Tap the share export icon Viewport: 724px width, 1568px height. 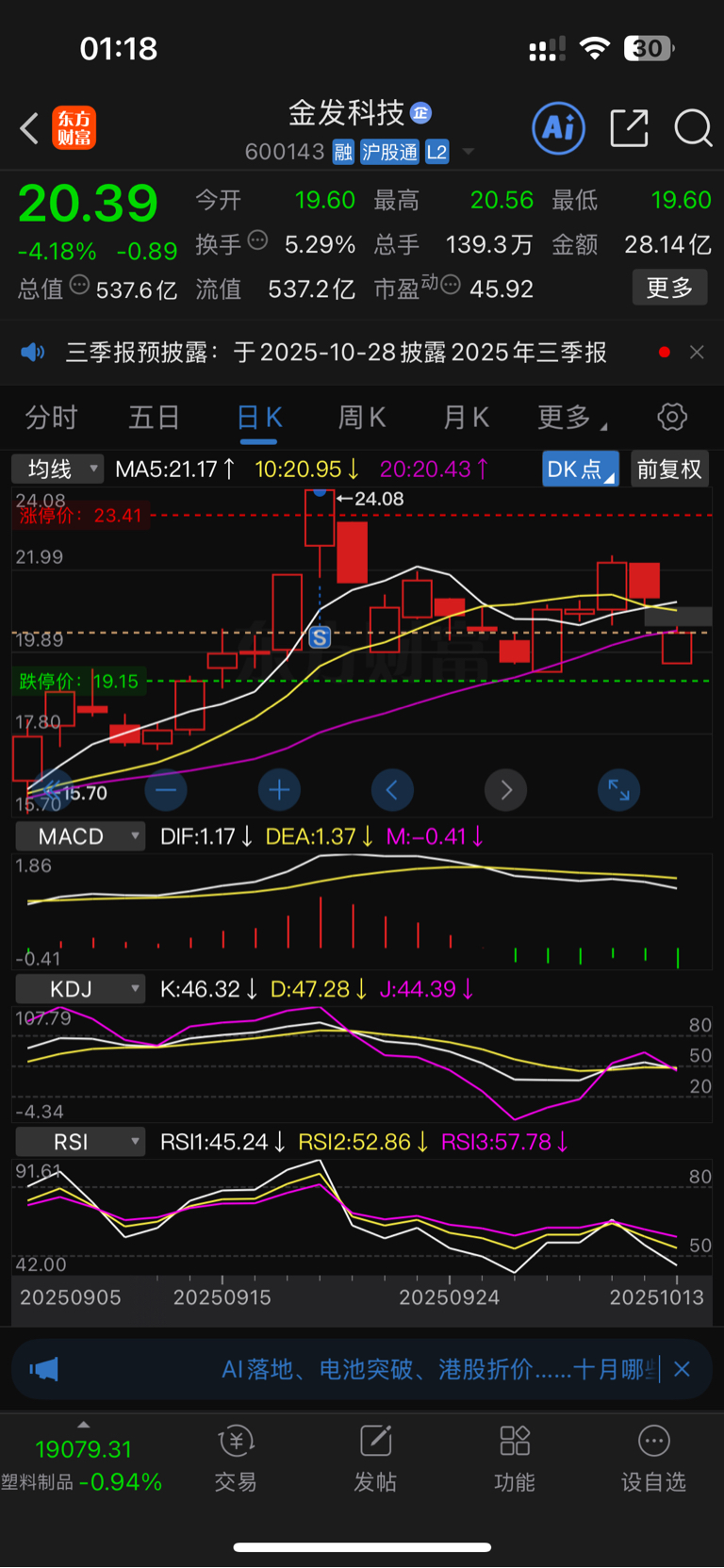630,127
